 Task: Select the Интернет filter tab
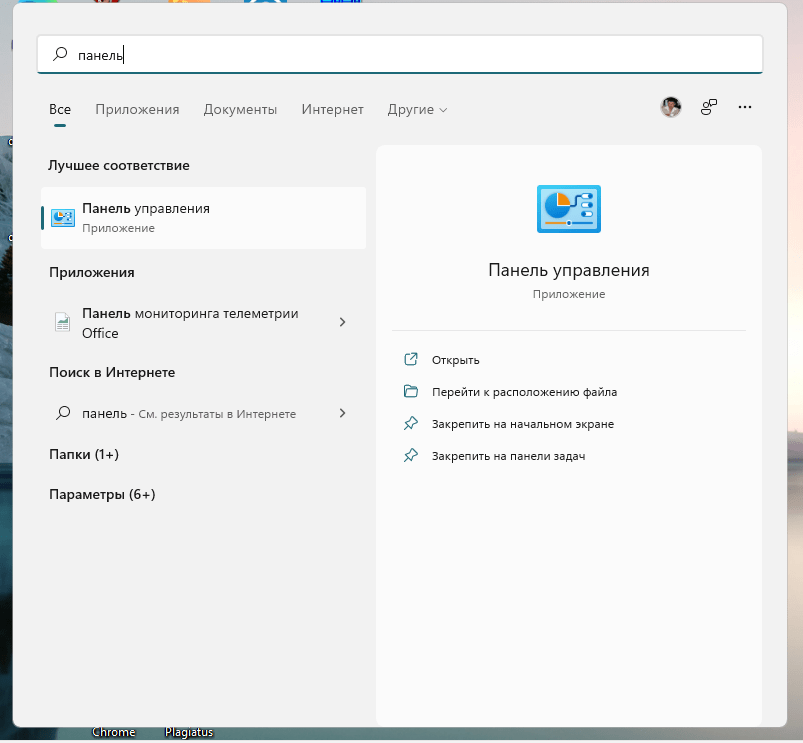tap(332, 110)
